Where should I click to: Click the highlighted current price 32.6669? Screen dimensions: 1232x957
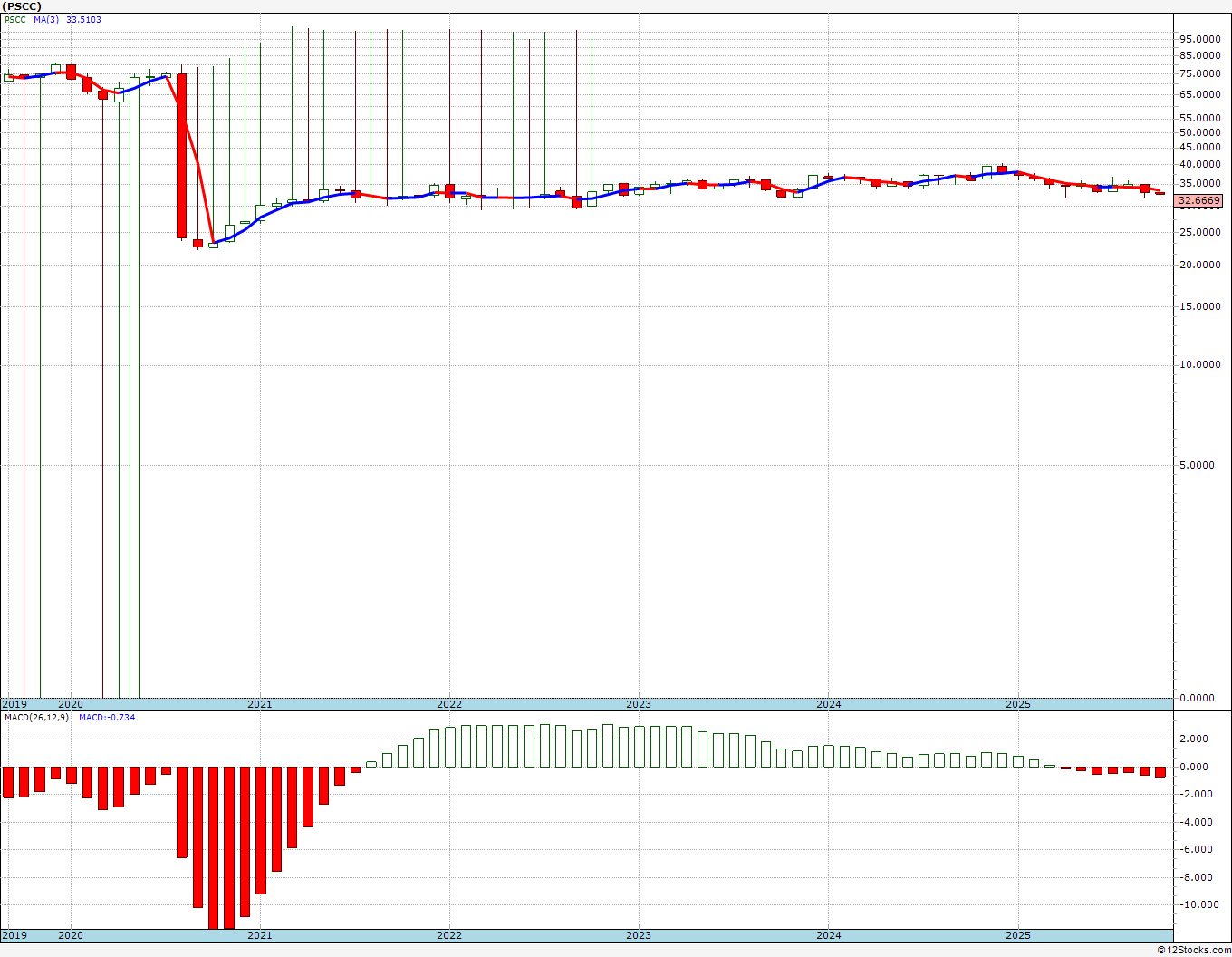(x=1200, y=200)
